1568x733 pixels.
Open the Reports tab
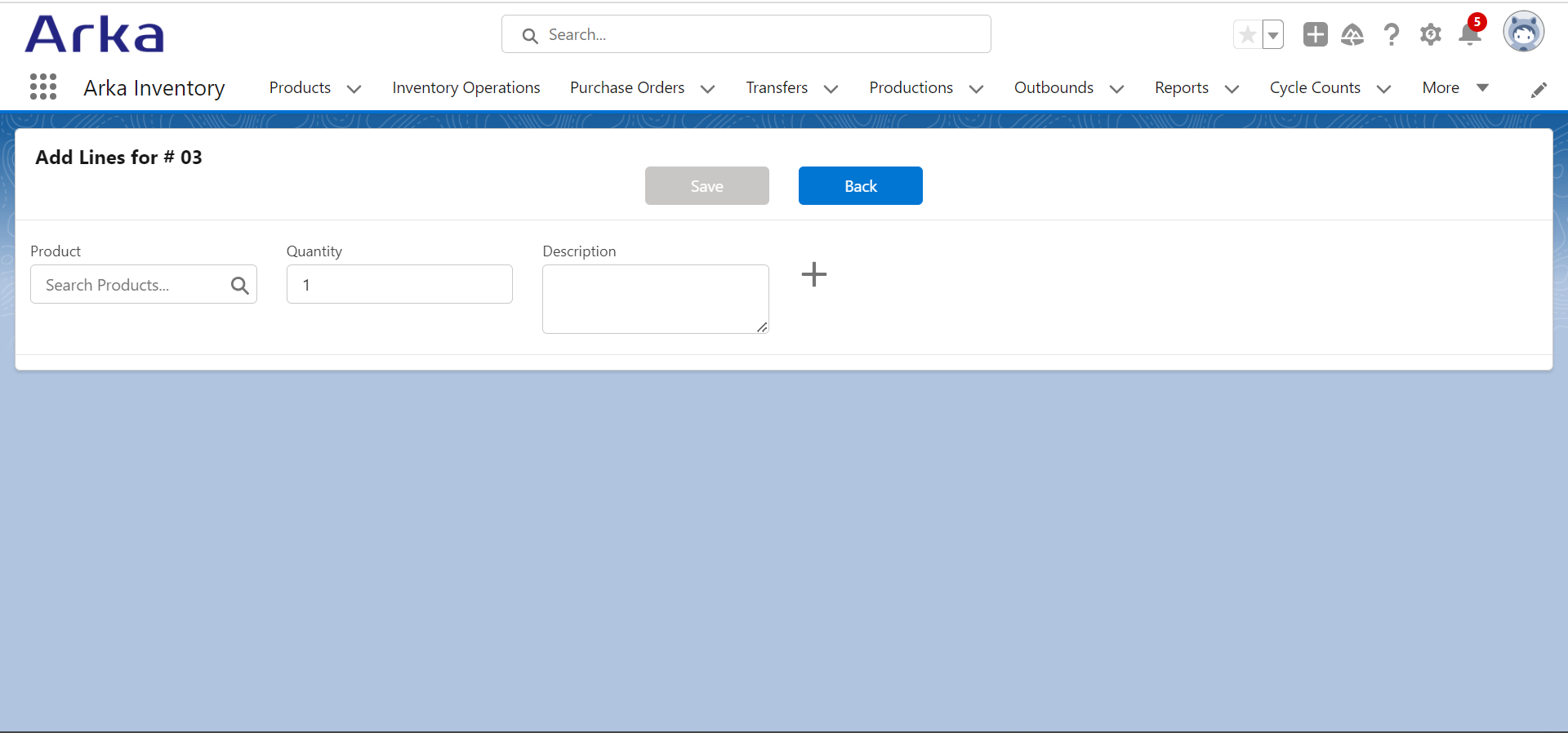coord(1182,87)
